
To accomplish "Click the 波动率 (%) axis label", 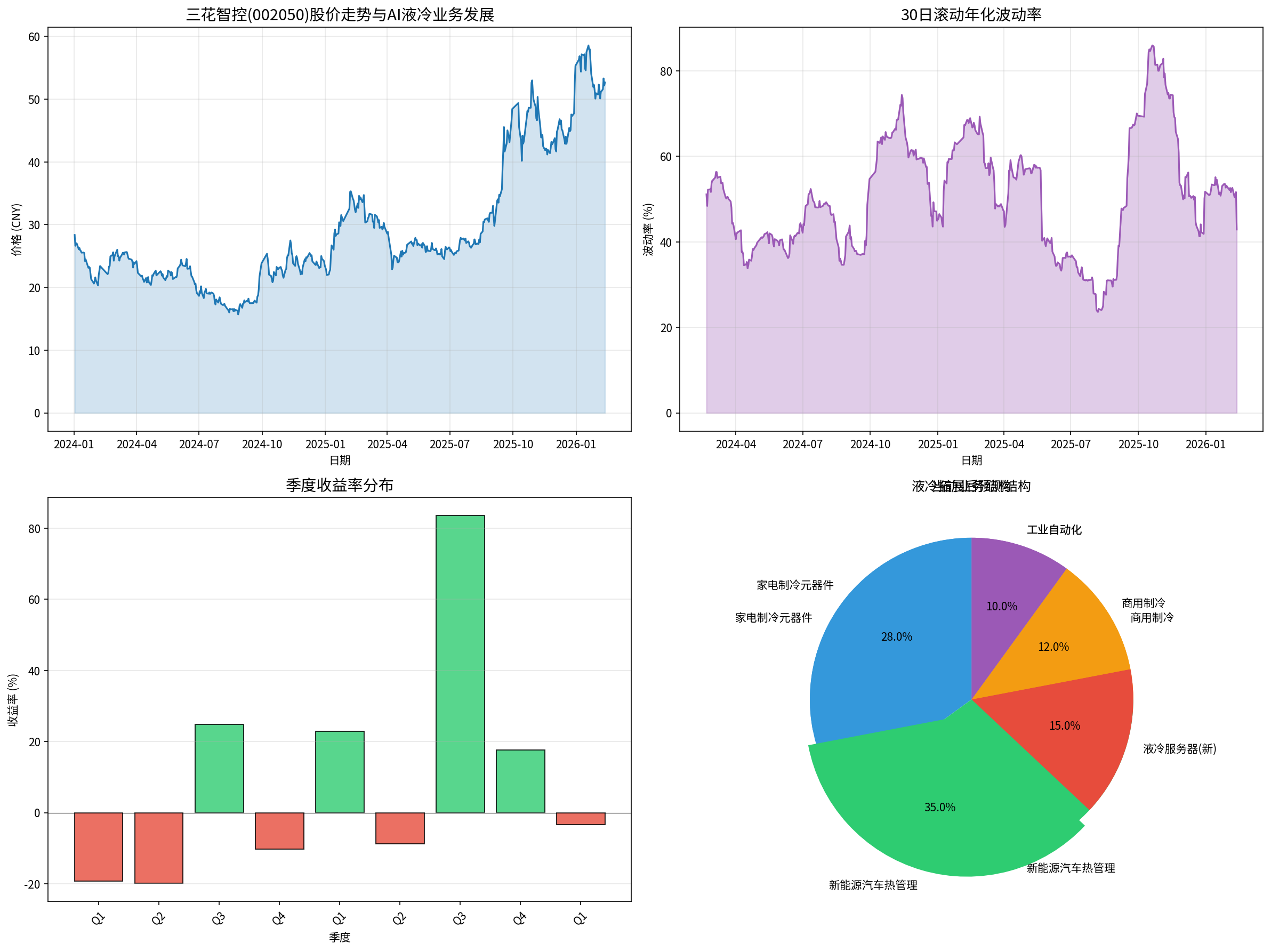I will tap(648, 229).
